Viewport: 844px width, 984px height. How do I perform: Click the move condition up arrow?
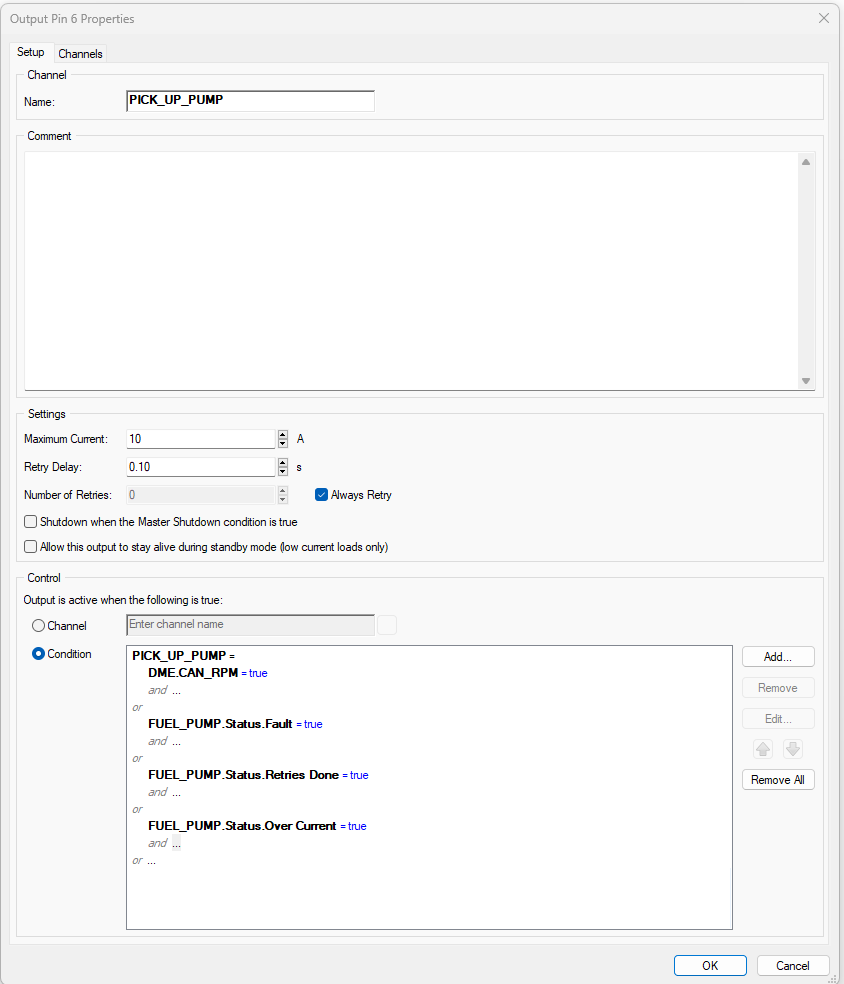point(765,749)
